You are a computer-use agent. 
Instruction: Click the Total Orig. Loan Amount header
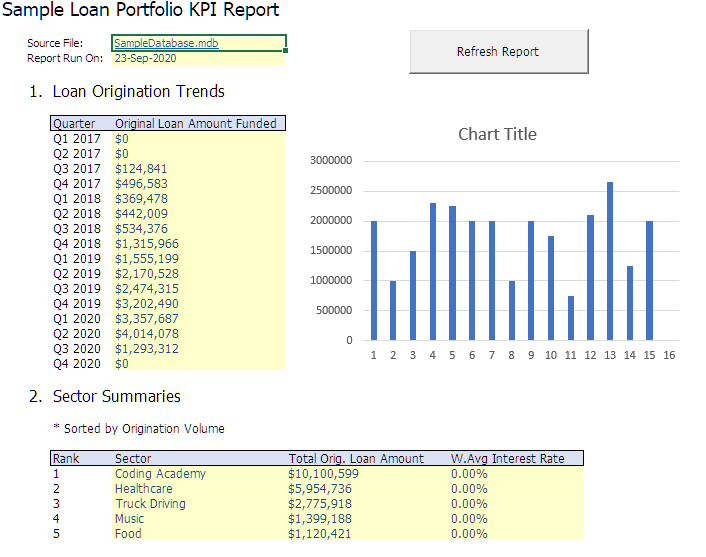(x=356, y=458)
